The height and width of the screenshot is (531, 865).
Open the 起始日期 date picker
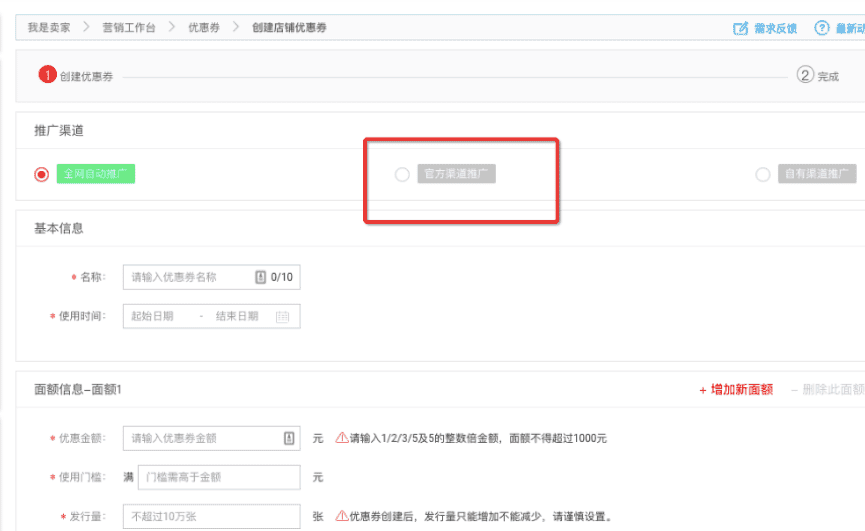153,316
